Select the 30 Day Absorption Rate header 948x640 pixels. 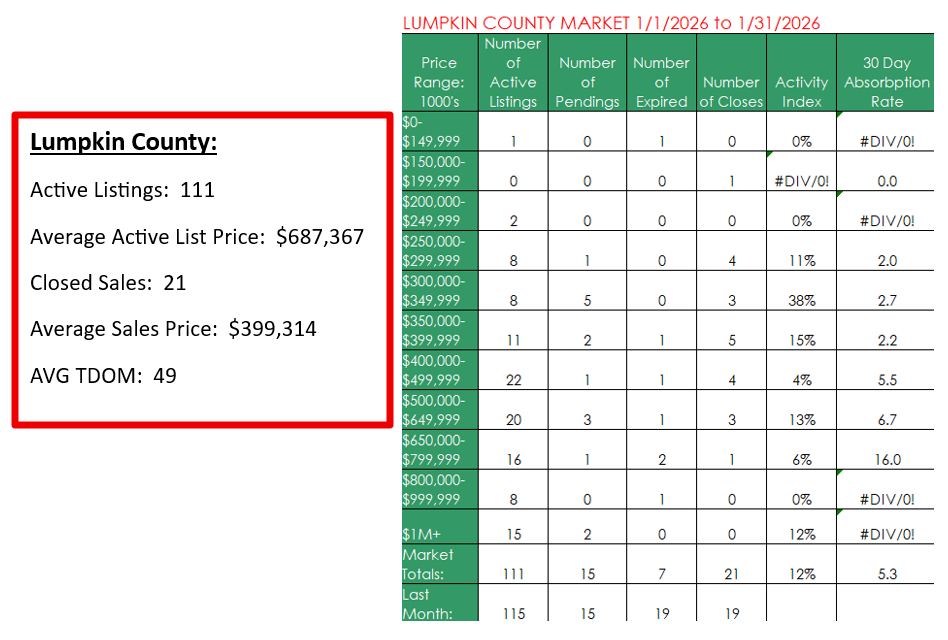click(886, 82)
